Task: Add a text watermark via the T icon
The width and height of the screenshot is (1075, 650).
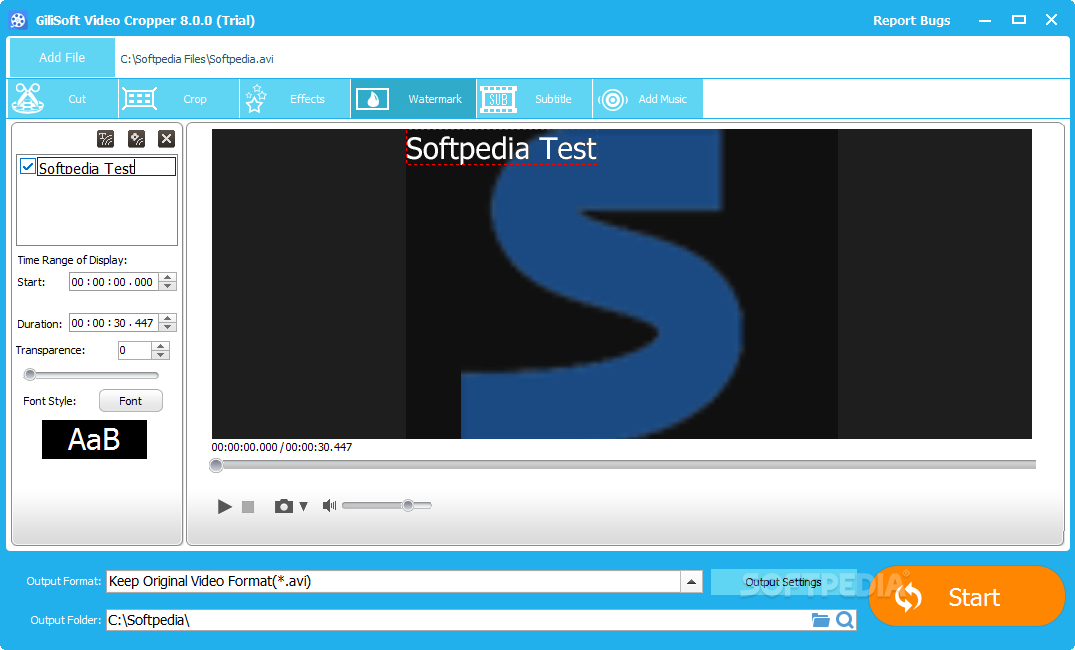Action: tap(106, 139)
